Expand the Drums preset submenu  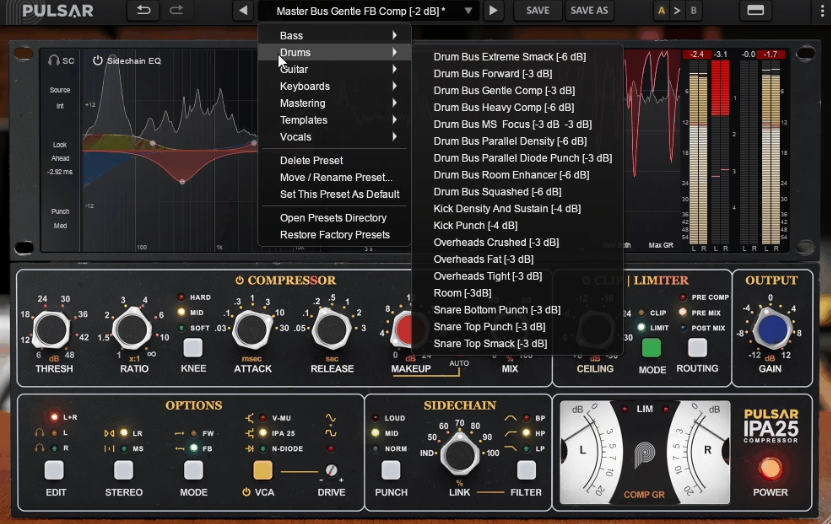[x=334, y=52]
